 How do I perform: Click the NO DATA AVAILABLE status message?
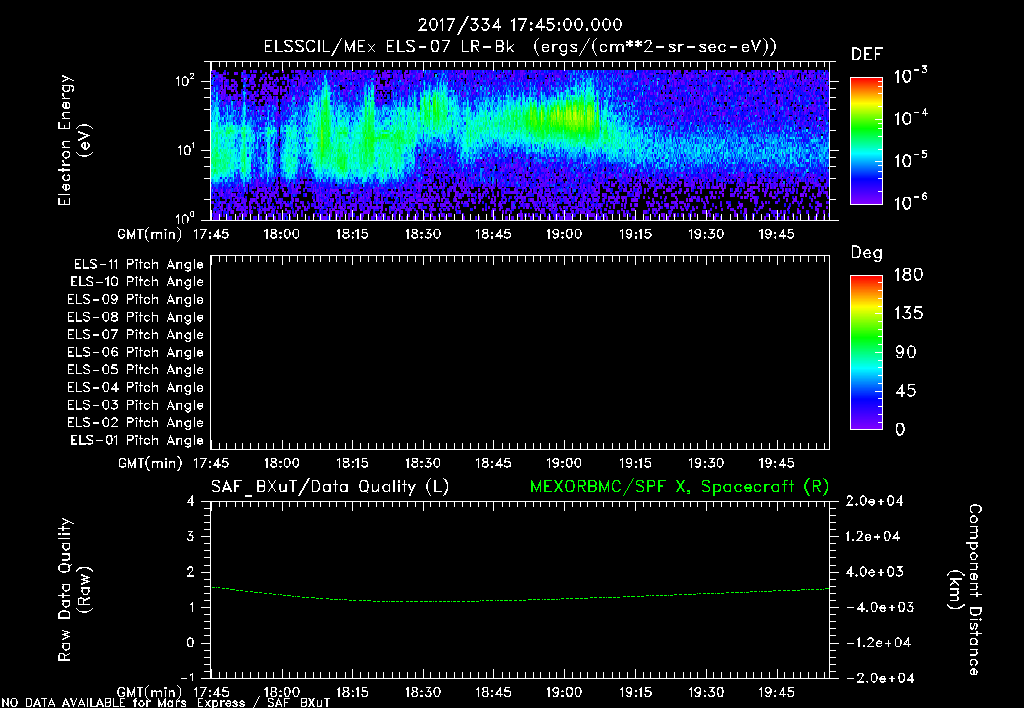click(166, 703)
